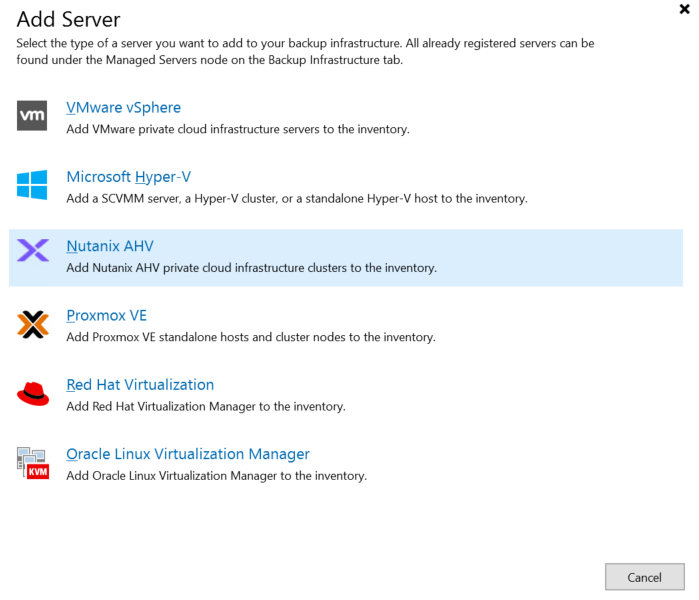This screenshot has width=699, height=600.
Task: Click the 'Add Server' dialog heading
Action: pos(69,20)
